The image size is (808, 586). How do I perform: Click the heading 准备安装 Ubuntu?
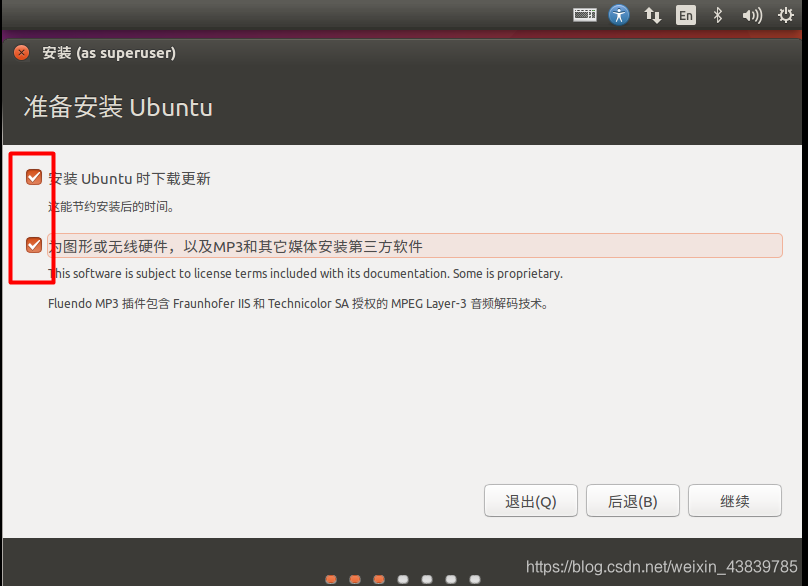click(x=118, y=107)
